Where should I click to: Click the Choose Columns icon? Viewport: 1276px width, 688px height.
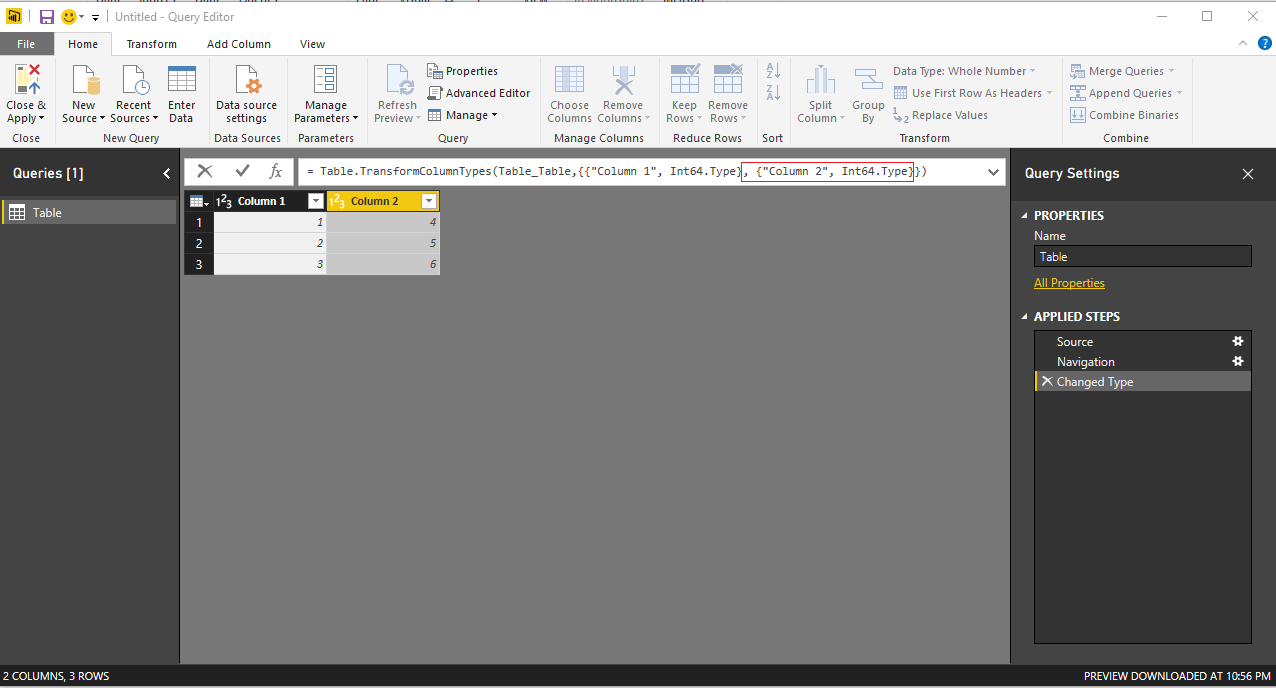[x=569, y=79]
